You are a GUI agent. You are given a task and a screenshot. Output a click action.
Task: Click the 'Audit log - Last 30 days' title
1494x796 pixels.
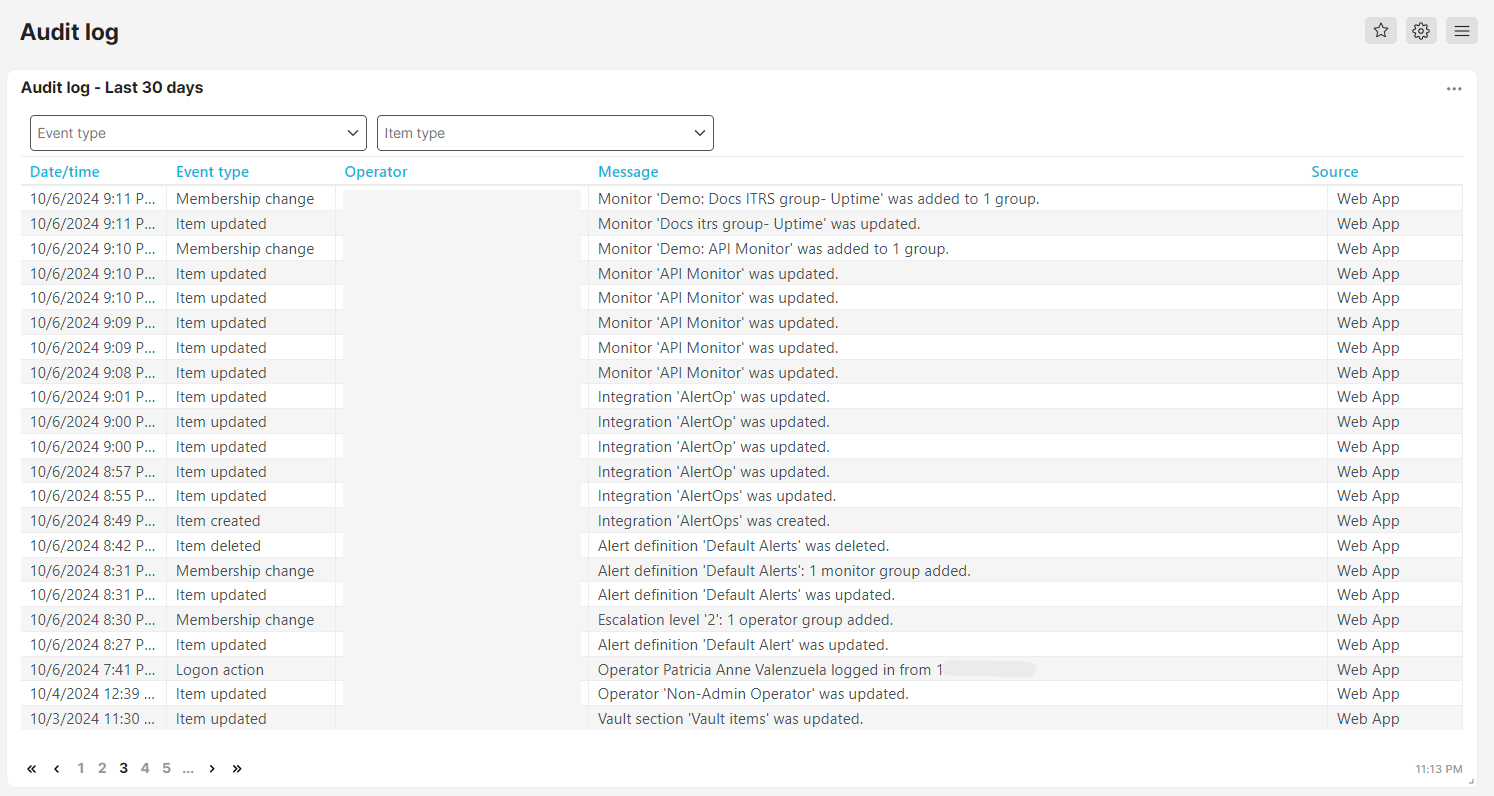(x=112, y=88)
